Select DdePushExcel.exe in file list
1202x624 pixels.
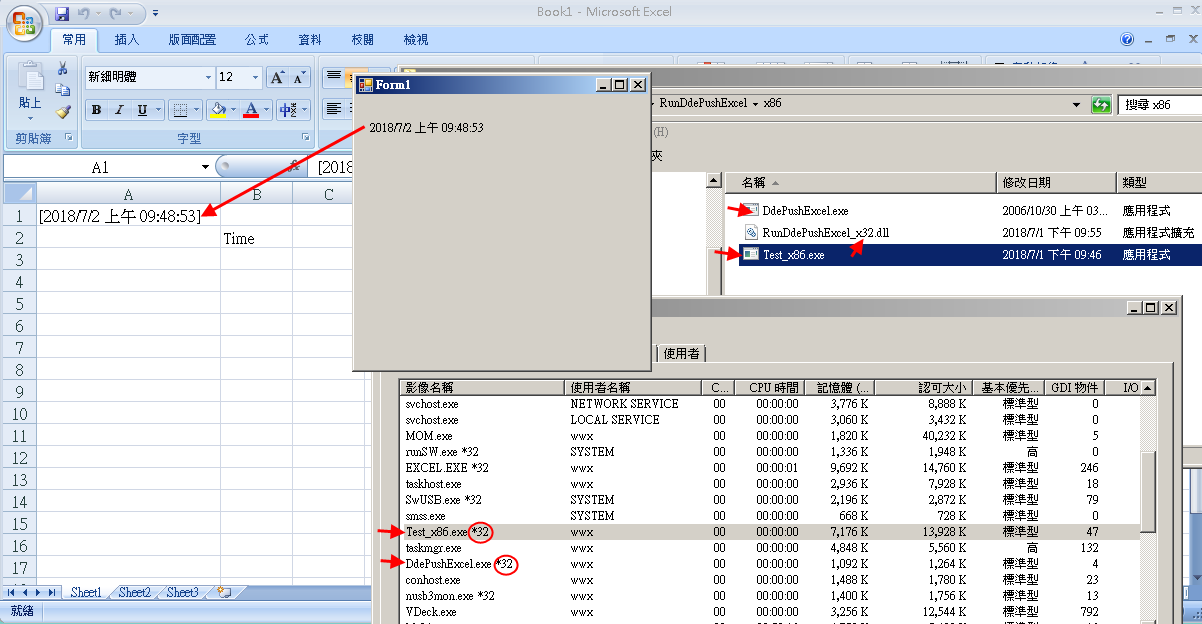pyautogui.click(x=805, y=211)
